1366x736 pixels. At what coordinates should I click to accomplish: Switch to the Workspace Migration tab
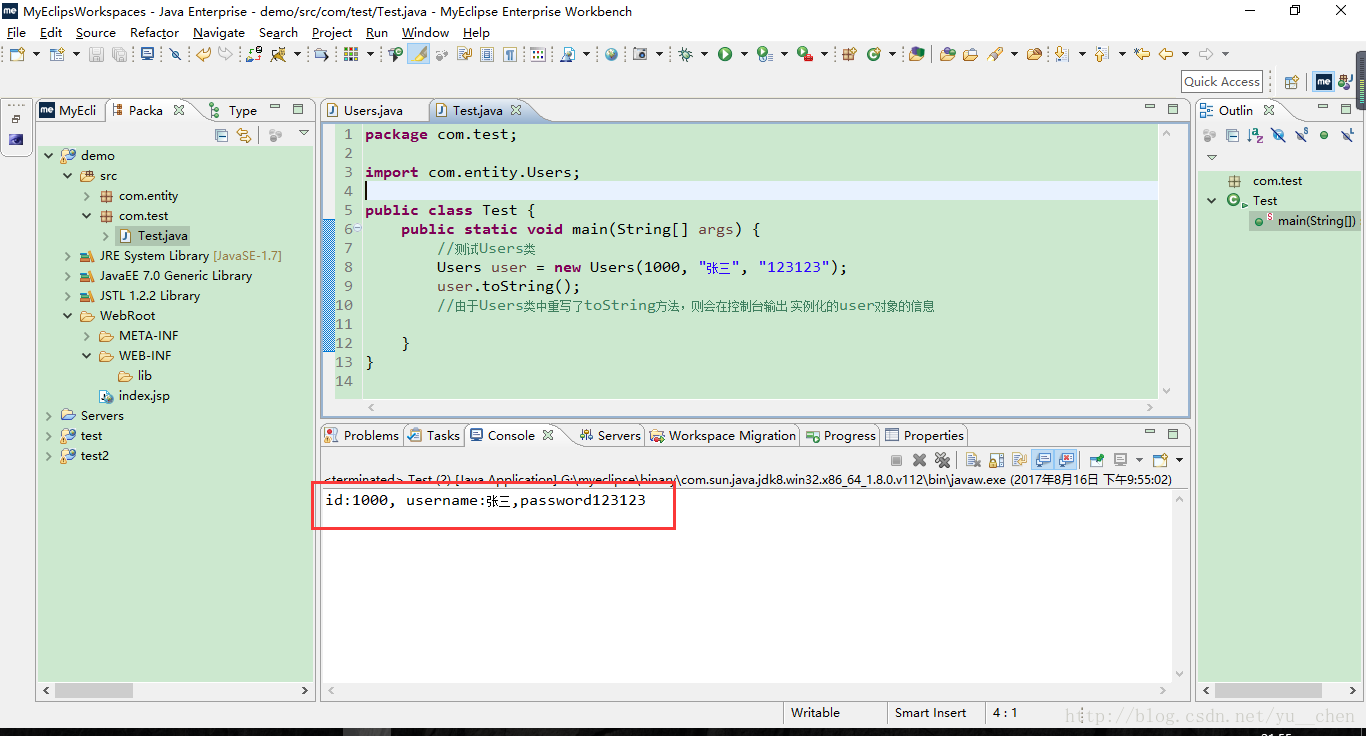click(x=723, y=435)
